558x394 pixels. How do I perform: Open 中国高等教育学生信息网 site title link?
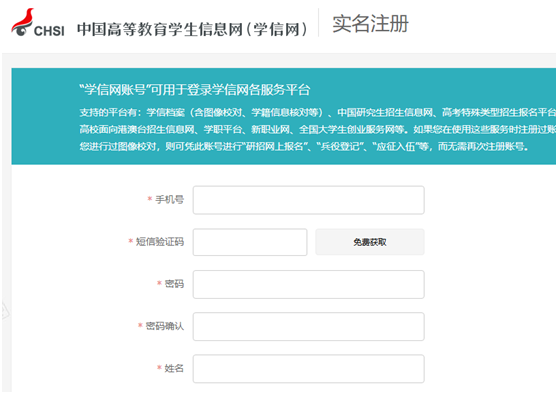pyautogui.click(x=192, y=29)
